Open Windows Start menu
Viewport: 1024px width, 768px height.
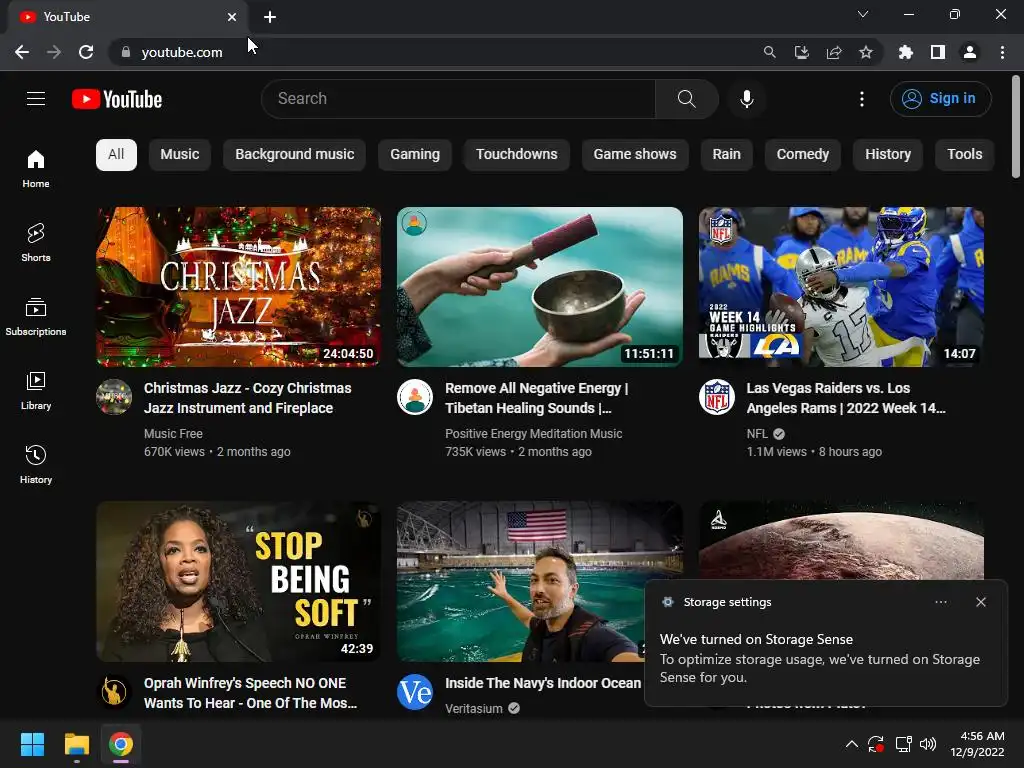[x=32, y=744]
